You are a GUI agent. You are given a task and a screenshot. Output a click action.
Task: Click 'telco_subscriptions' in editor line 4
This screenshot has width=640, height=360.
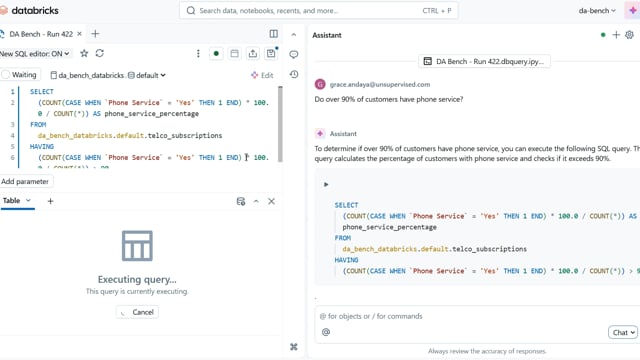coord(185,136)
